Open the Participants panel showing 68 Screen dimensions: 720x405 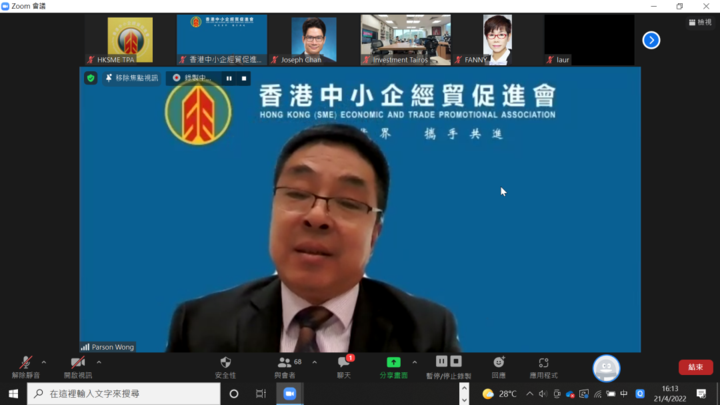pos(289,365)
